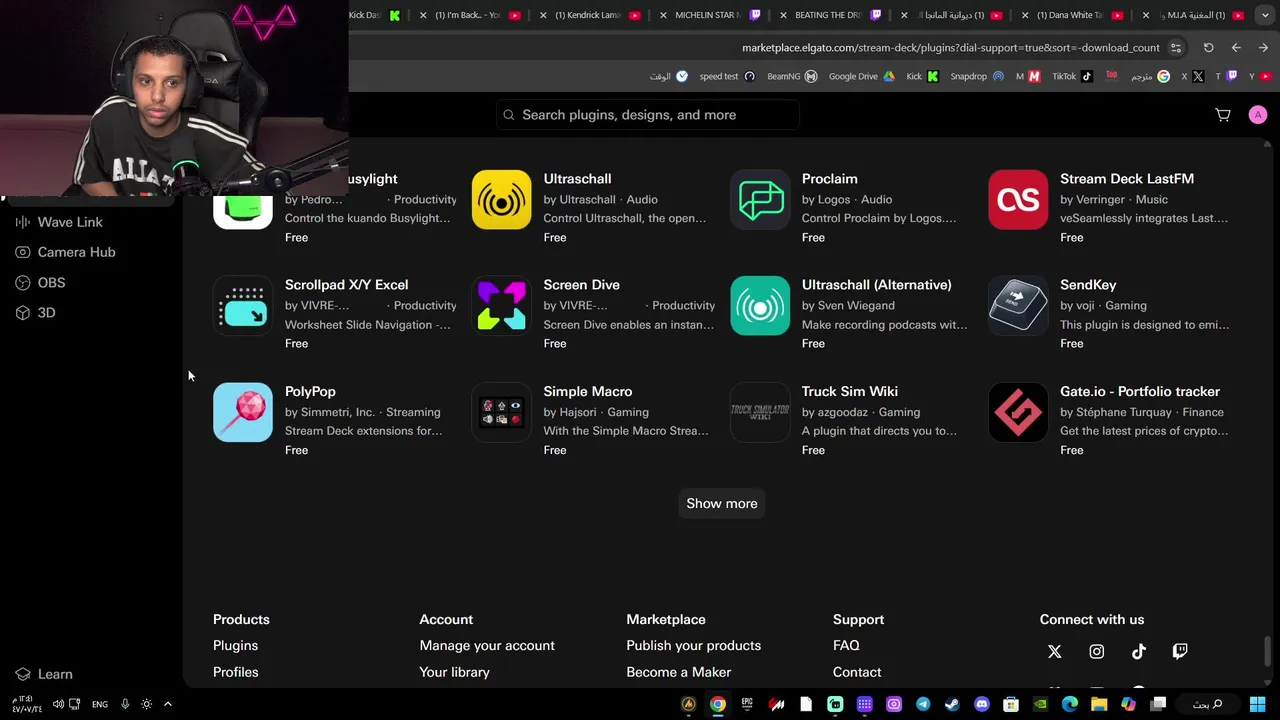
Task: Open the PolyPop lollipop icon
Action: [x=243, y=412]
